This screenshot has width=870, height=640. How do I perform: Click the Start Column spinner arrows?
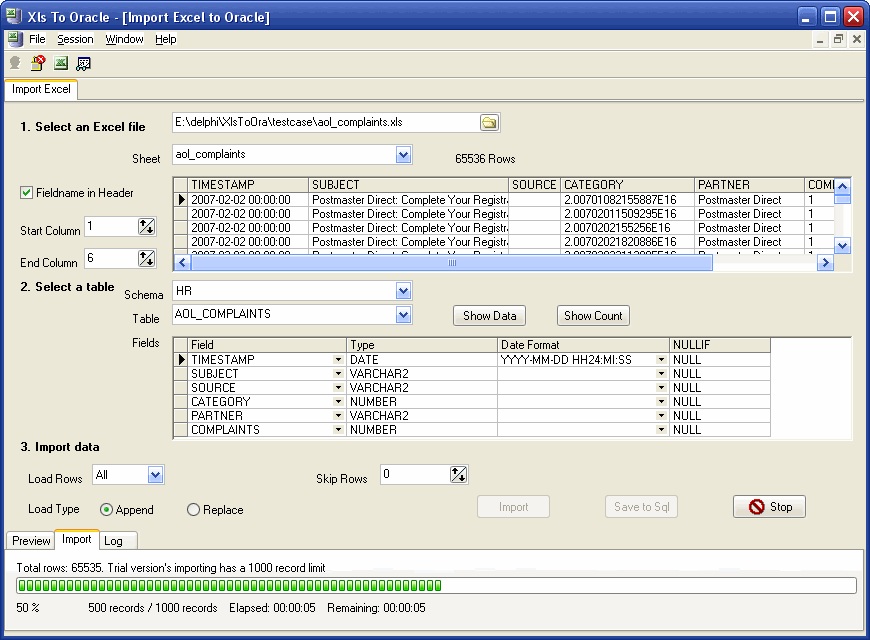click(x=147, y=227)
